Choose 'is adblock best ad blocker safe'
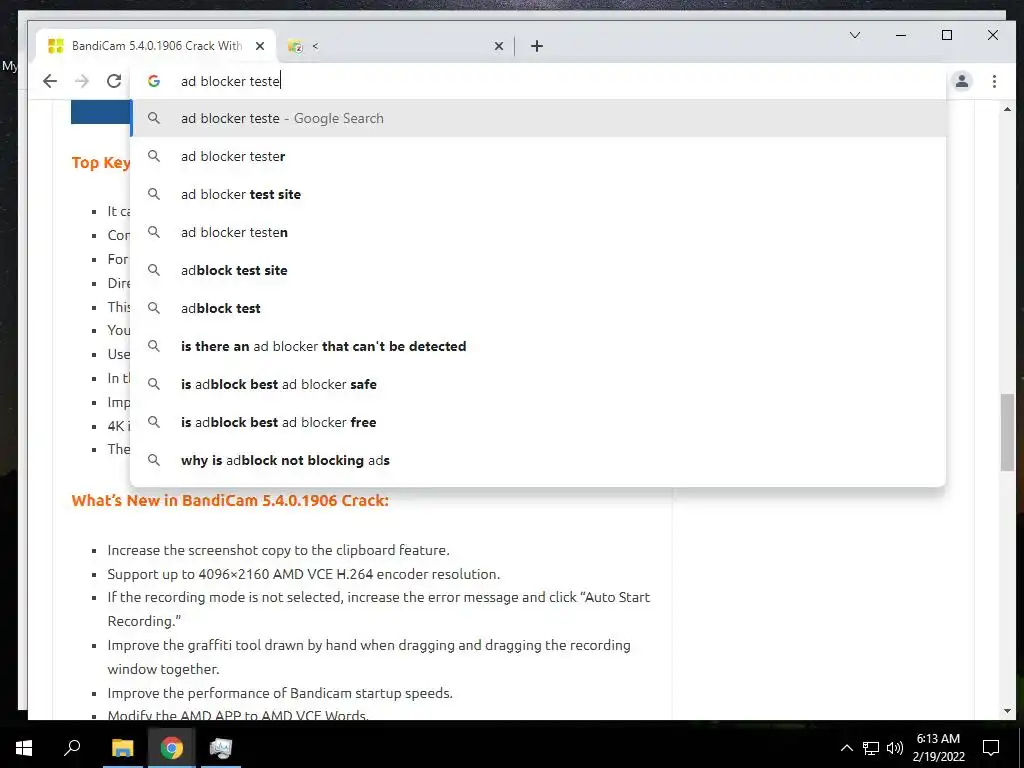1024x768 pixels. (538, 384)
